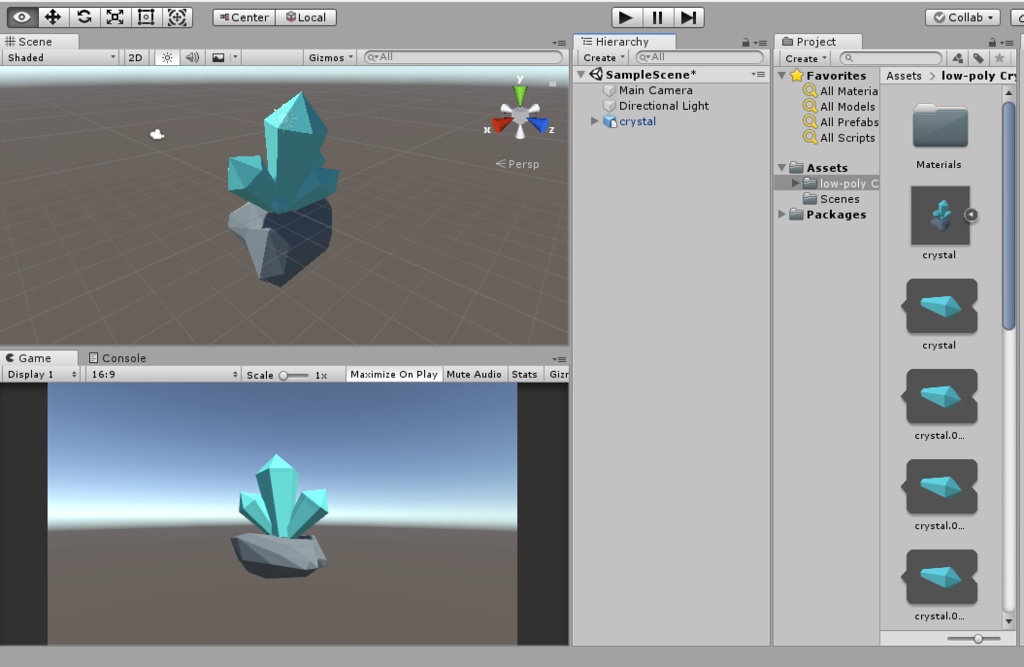Select the Rect Transform tool
The height and width of the screenshot is (667, 1024).
pyautogui.click(x=146, y=17)
